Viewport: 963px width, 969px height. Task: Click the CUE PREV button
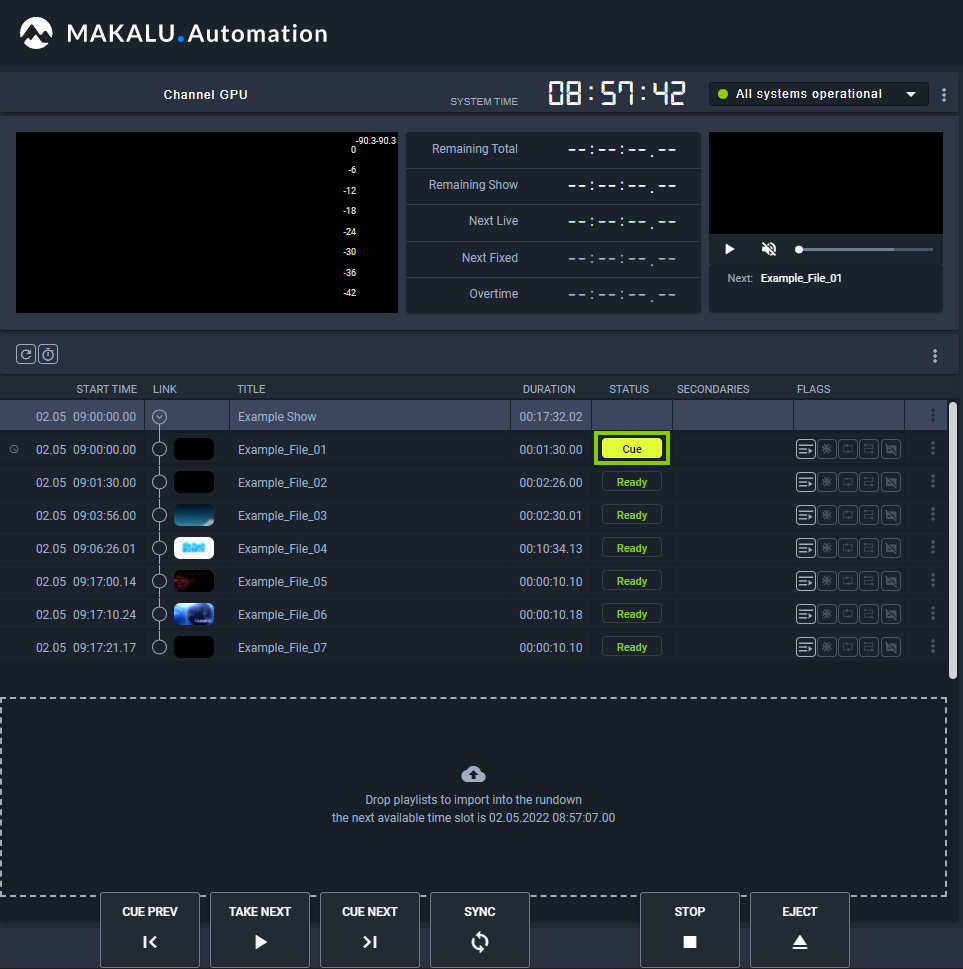150,929
